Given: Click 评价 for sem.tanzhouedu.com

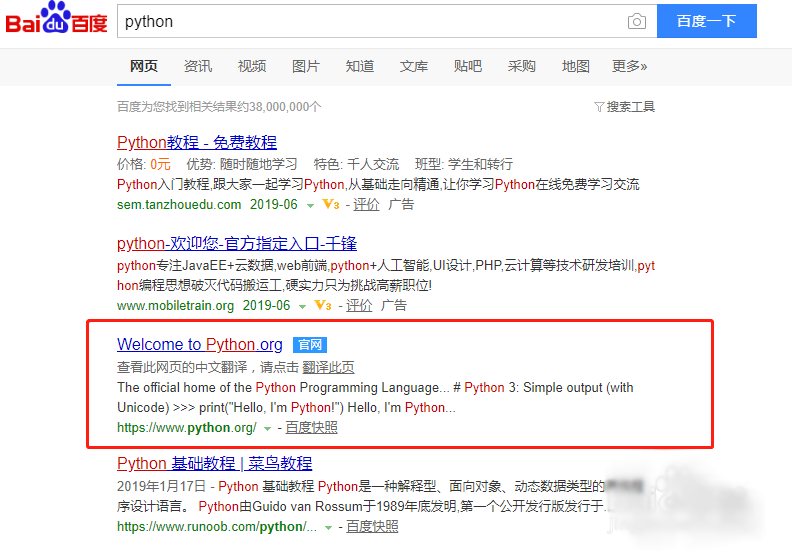Looking at the screenshot, I should pyautogui.click(x=366, y=205).
